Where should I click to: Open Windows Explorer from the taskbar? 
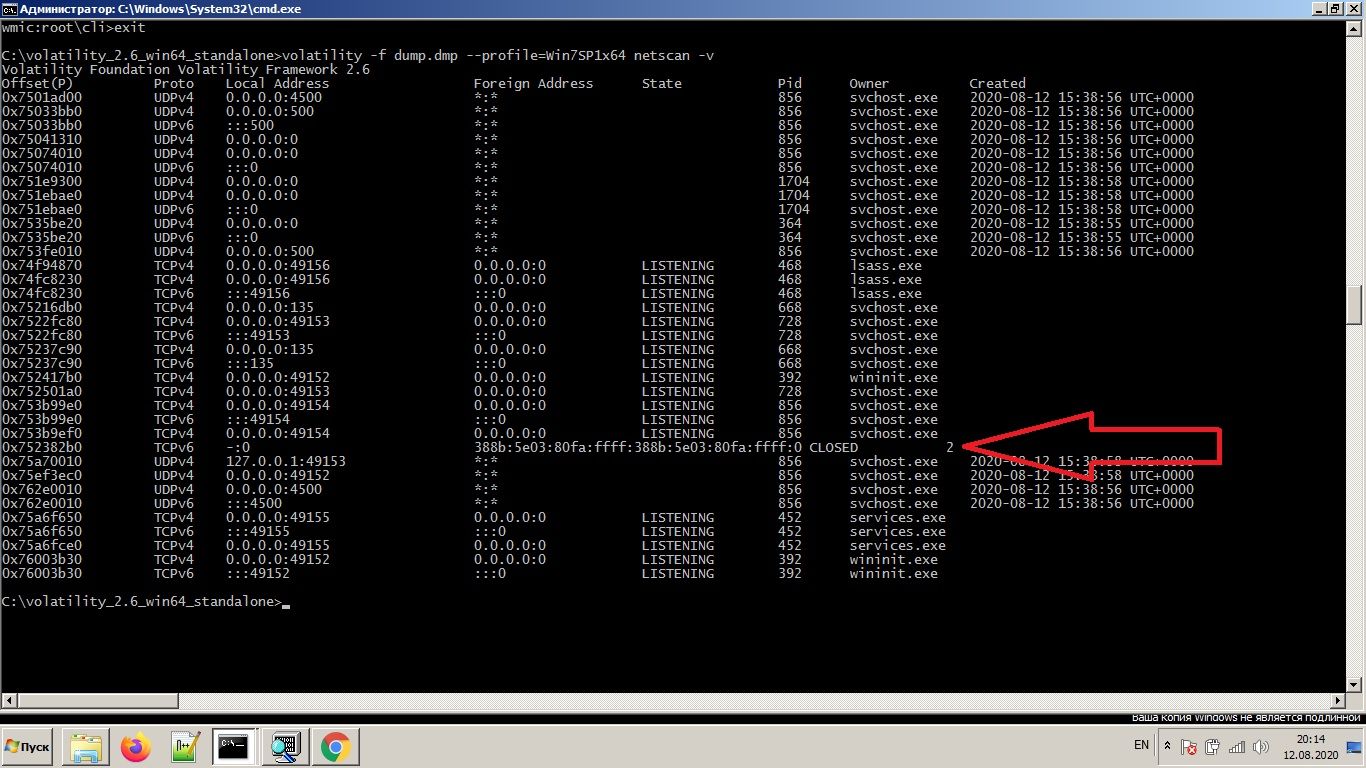[86, 746]
